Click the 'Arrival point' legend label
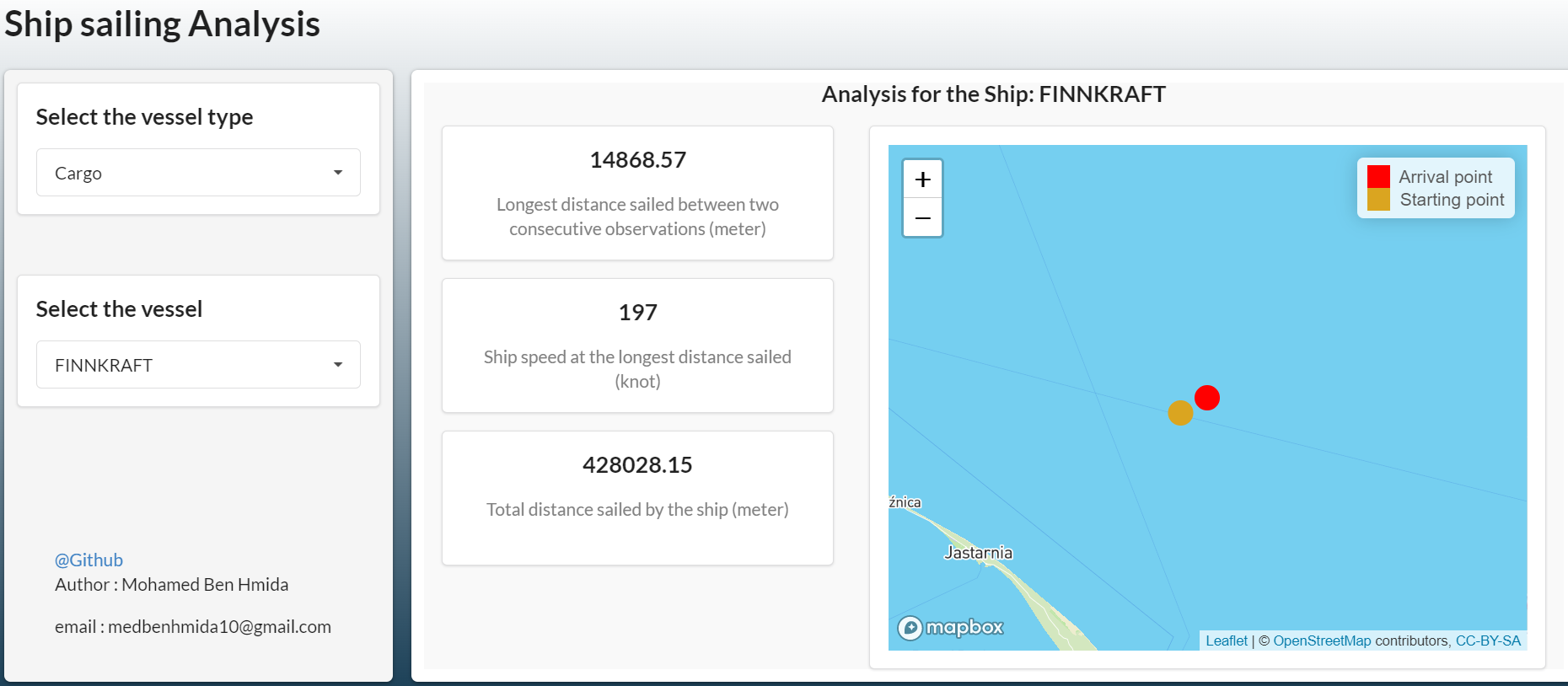The height and width of the screenshot is (686, 1568). (1446, 177)
